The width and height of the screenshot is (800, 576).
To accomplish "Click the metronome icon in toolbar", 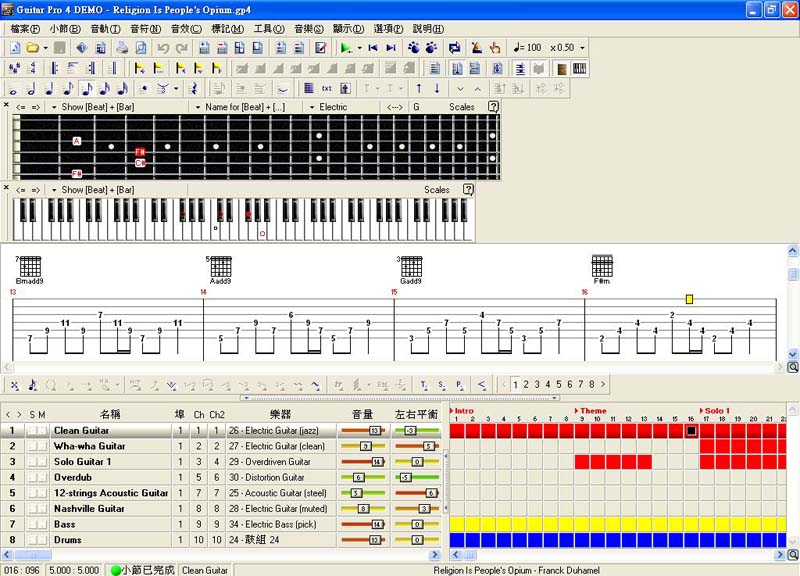I will [477, 48].
